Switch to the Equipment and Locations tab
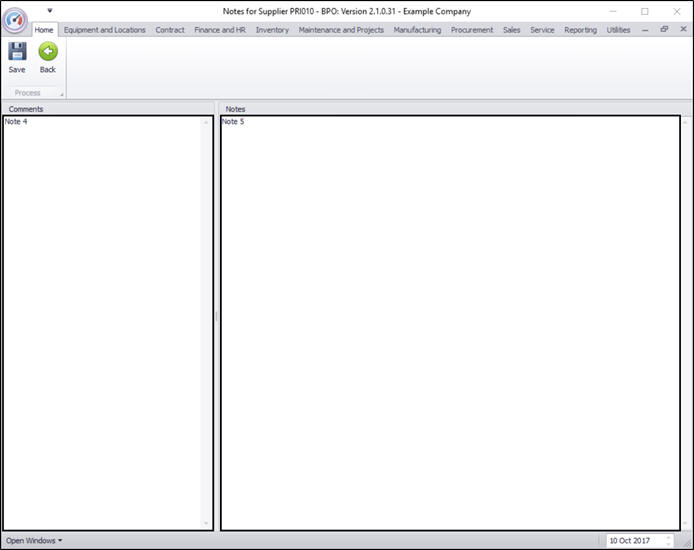Viewport: 694px width, 550px height. tap(104, 30)
